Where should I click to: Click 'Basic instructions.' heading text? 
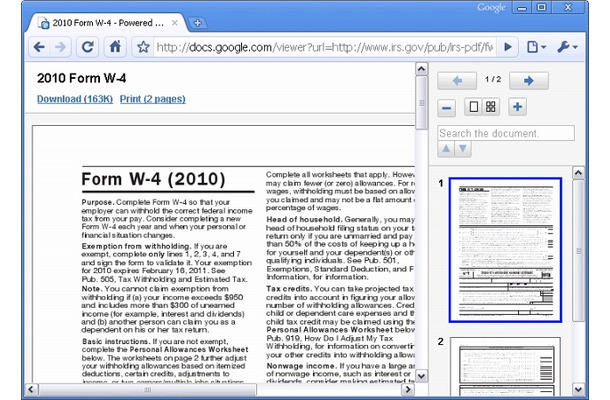[116, 342]
